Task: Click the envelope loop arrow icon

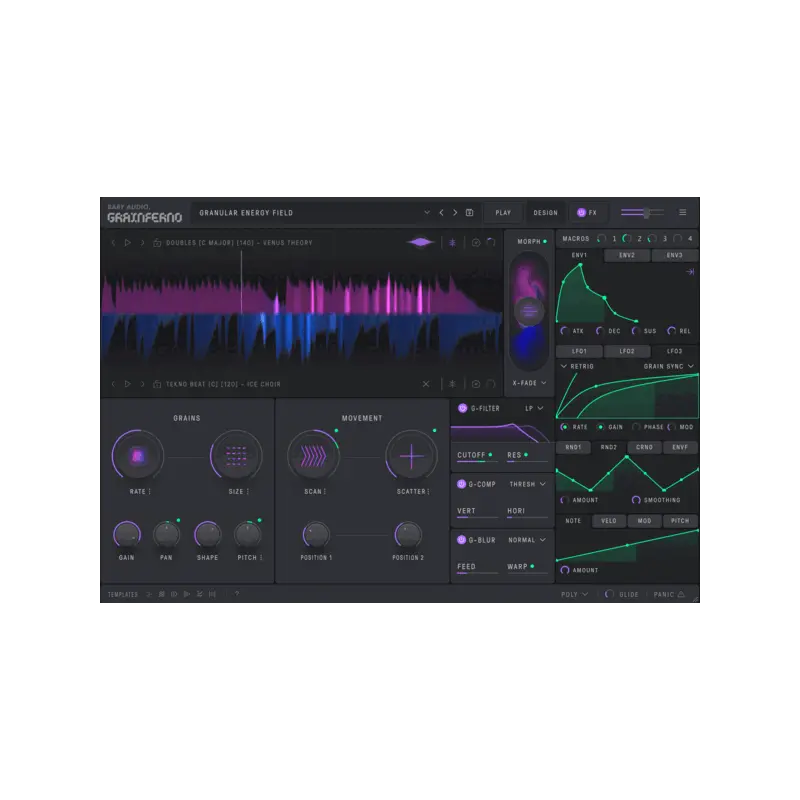Action: click(x=690, y=272)
